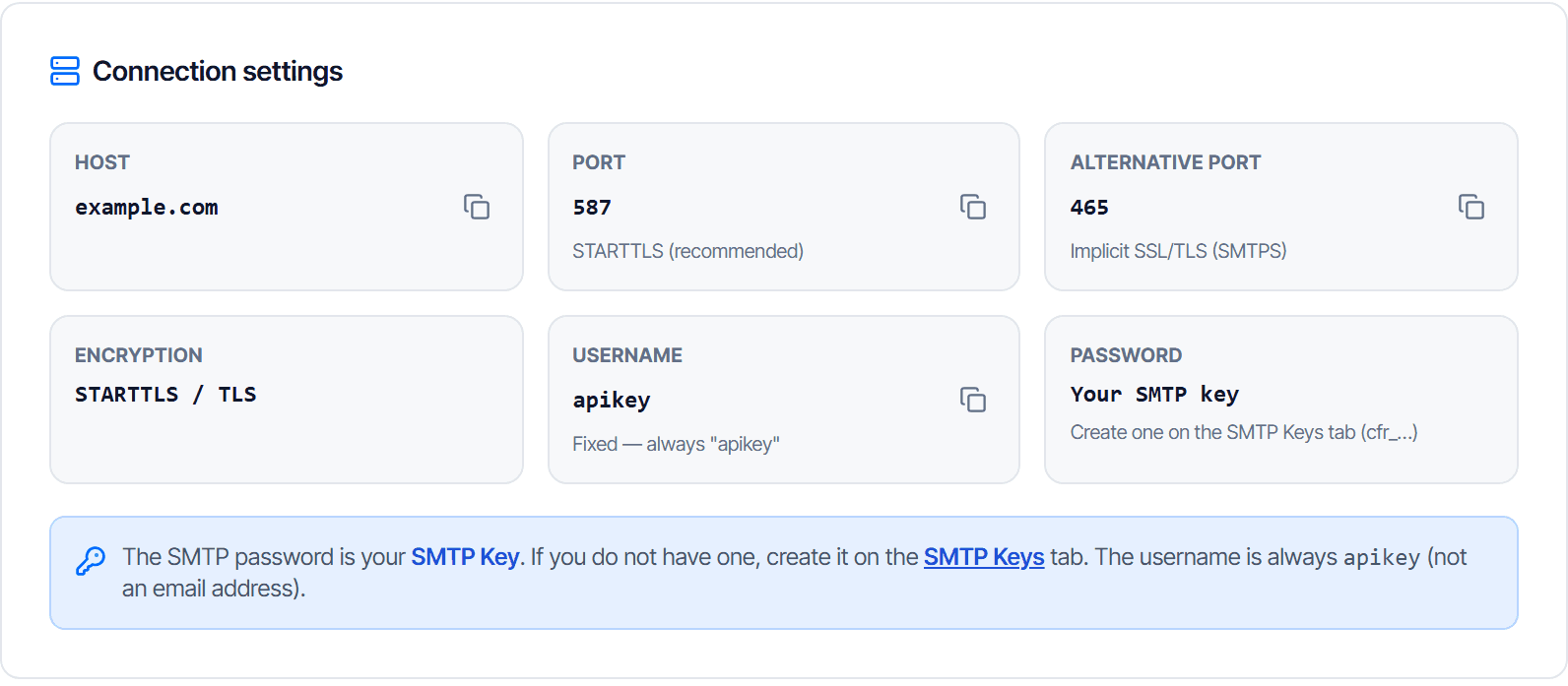Click the 587 port number
The image size is (1568, 686).
pyautogui.click(x=592, y=207)
